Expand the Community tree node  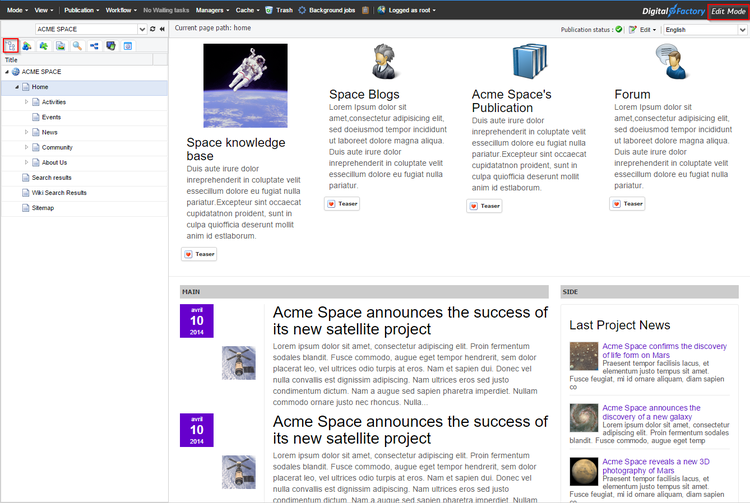pyautogui.click(x=26, y=147)
